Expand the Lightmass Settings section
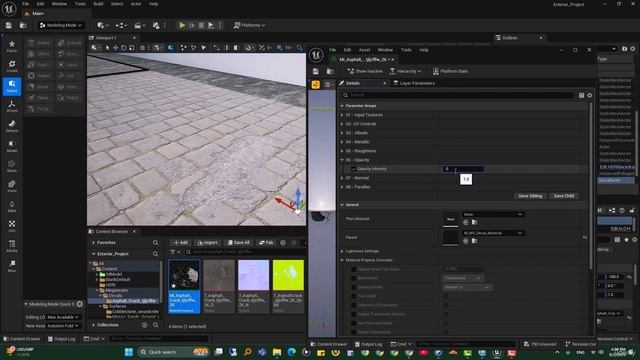The height and width of the screenshot is (360, 640). coord(342,251)
